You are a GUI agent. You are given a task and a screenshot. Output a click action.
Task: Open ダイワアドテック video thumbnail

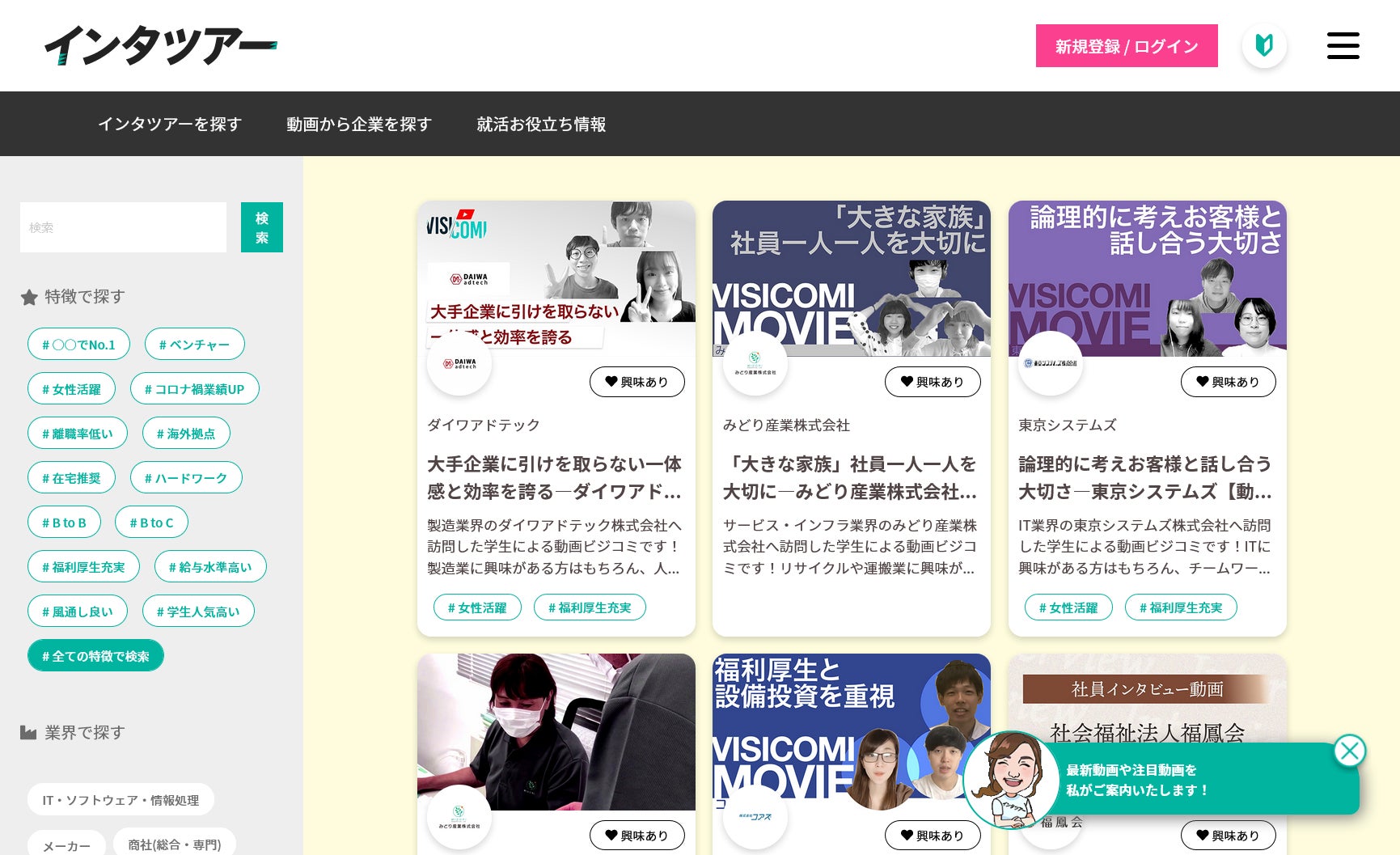[x=556, y=278]
